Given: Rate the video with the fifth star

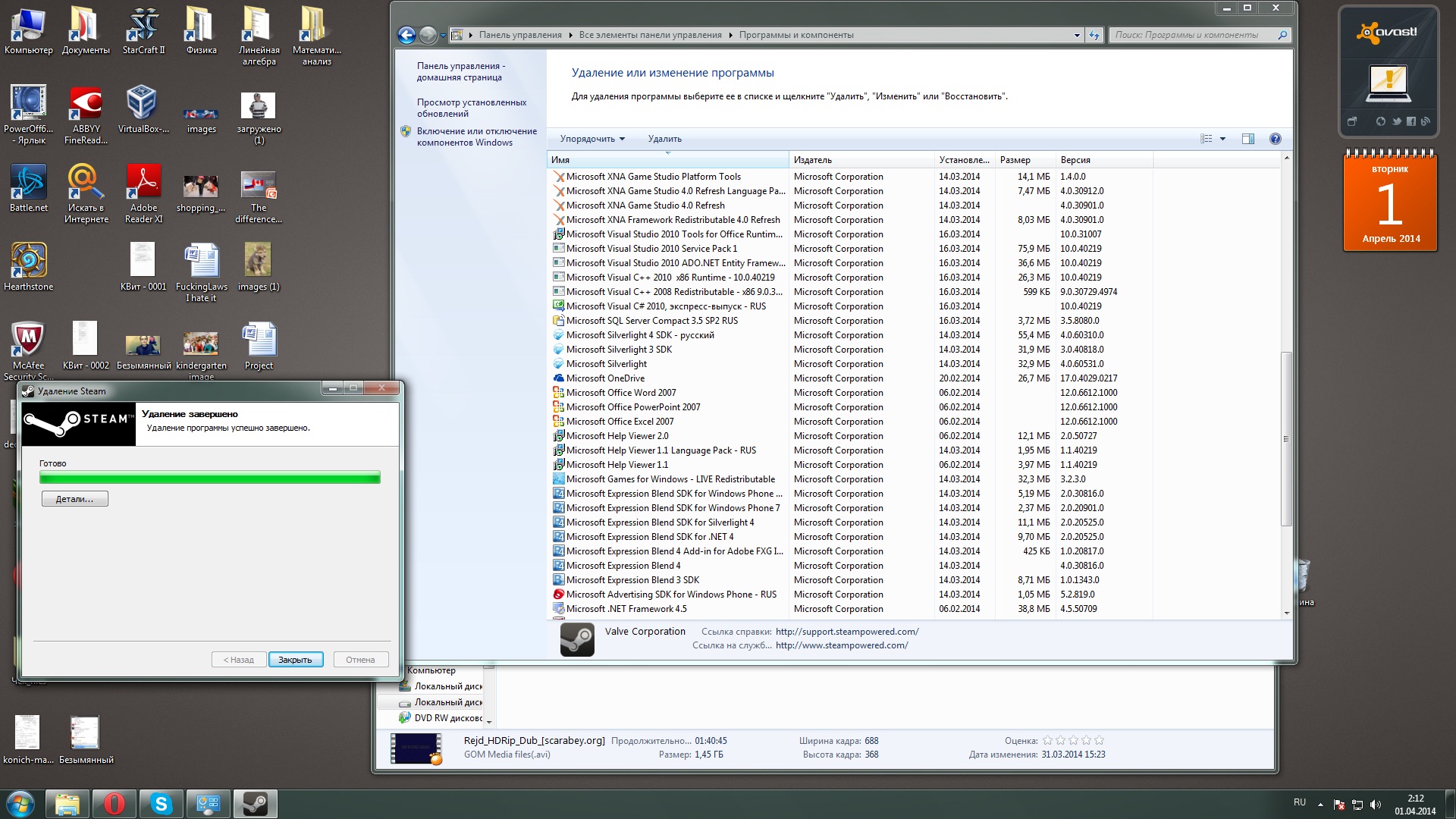Looking at the screenshot, I should point(1100,740).
